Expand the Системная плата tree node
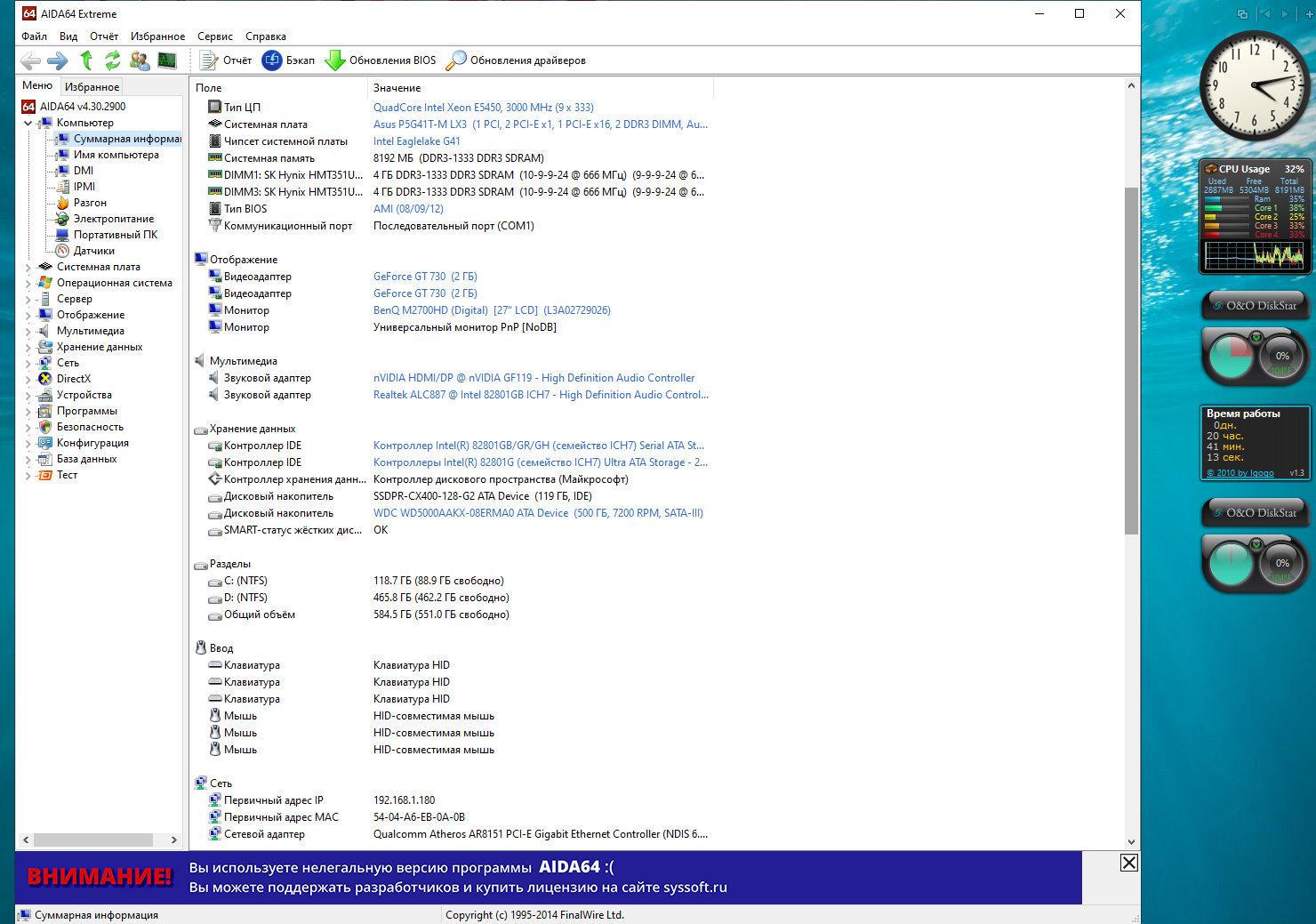The height and width of the screenshot is (924, 1316). click(x=28, y=267)
